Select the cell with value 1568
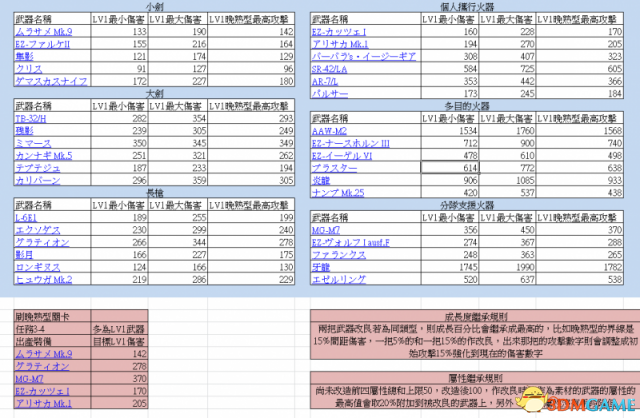Image resolution: width=640 pixels, height=418 pixels. pyautogui.click(x=580, y=131)
